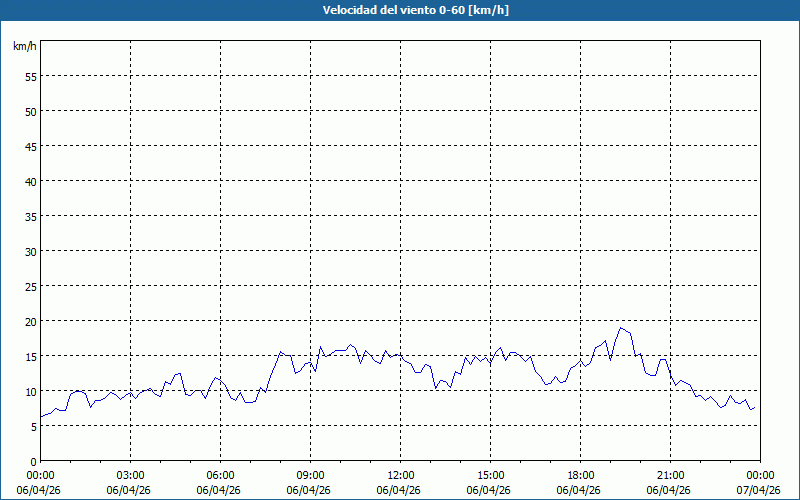800x500 pixels.
Task: Click the 10 label on the vertical axis
Action: coord(31,391)
